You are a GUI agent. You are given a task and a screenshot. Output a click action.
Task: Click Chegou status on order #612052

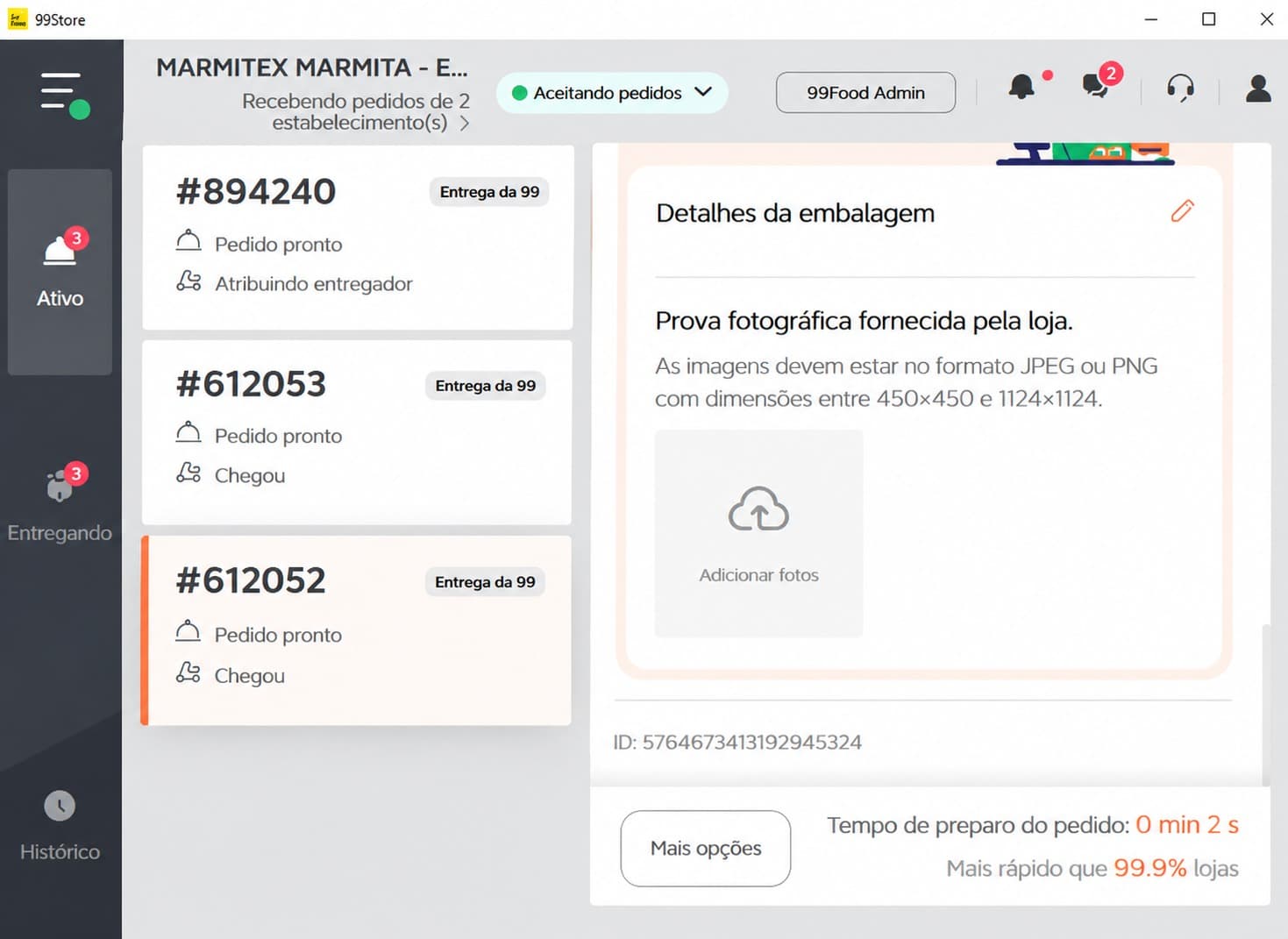(x=250, y=676)
